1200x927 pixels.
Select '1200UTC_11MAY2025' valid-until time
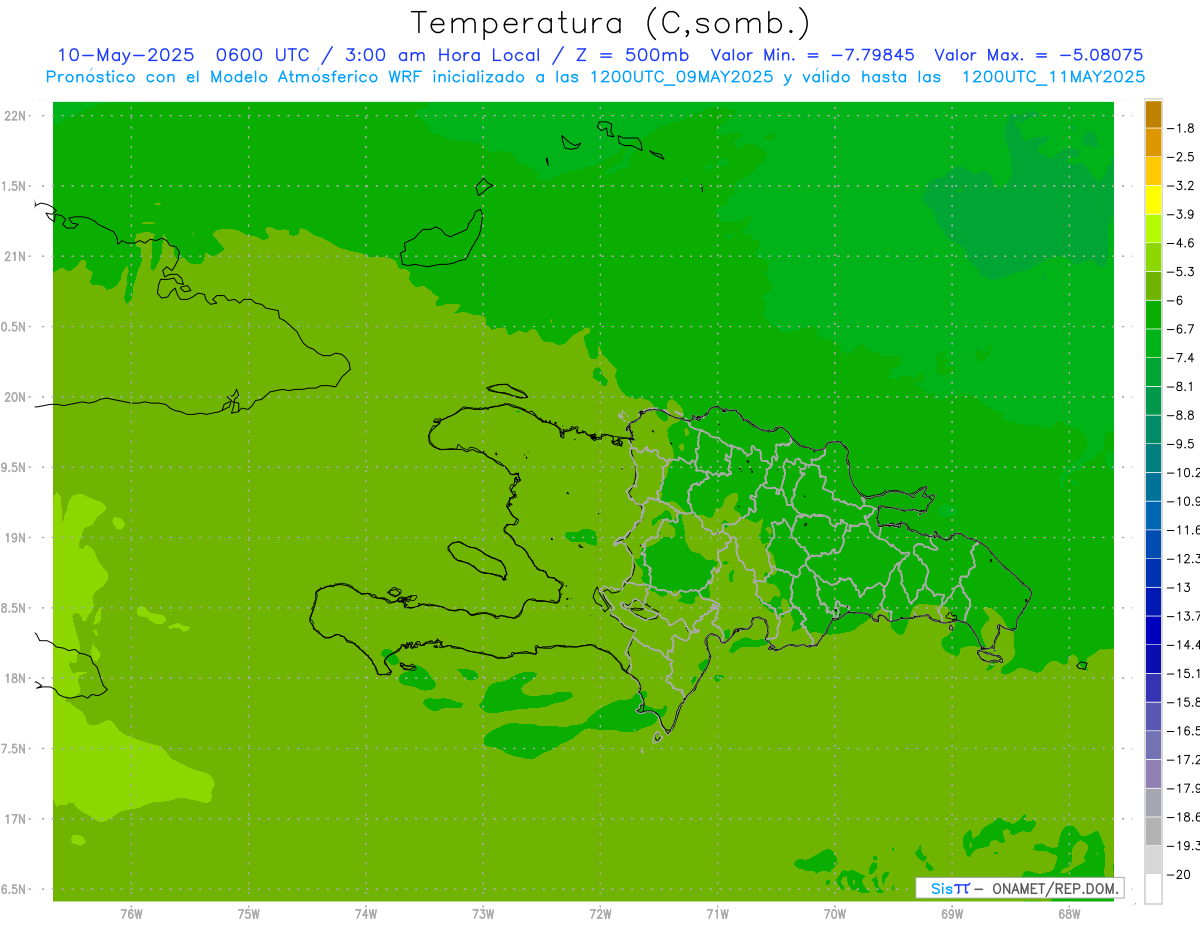point(1053,77)
